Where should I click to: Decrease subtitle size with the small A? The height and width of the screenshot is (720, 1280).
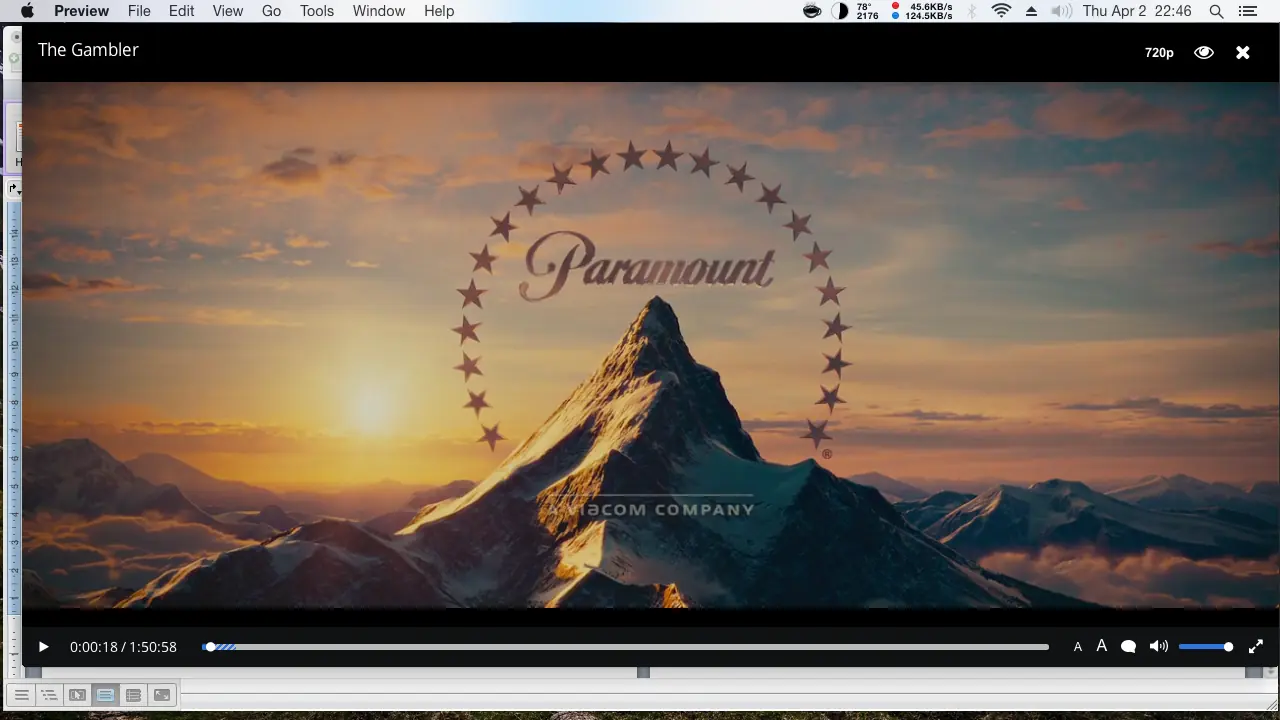pos(1078,647)
